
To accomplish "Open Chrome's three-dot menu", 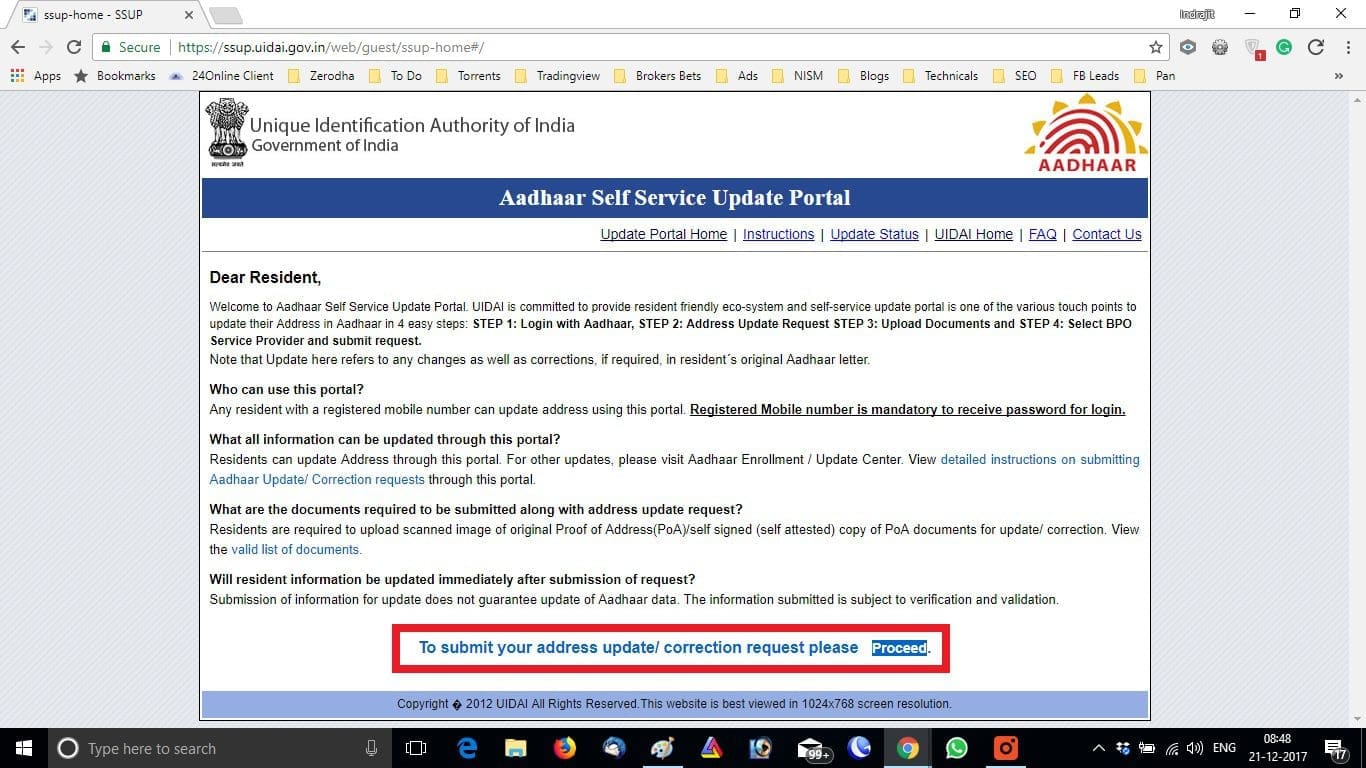I will click(x=1349, y=47).
